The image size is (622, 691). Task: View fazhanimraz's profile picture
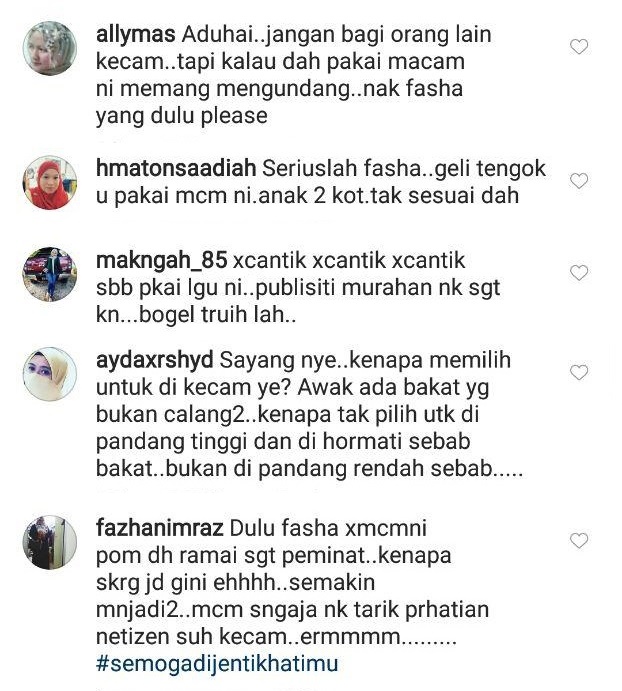50,542
